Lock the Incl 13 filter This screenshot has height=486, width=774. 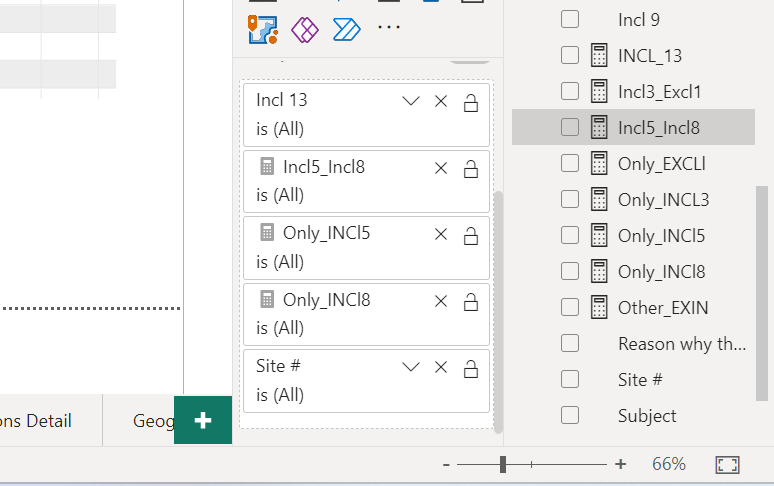click(x=471, y=103)
